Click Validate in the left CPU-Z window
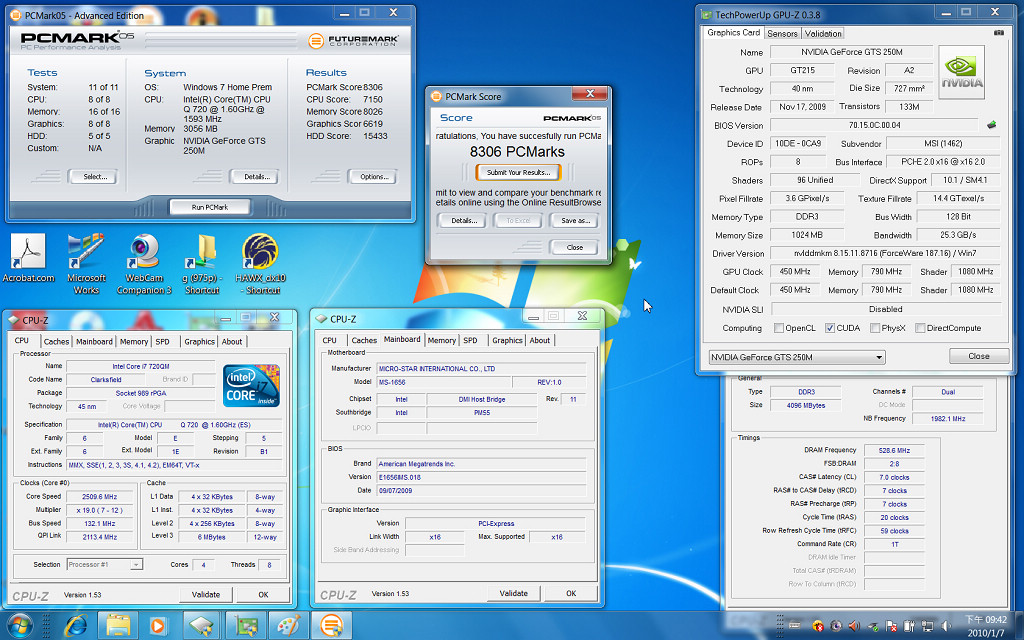1024x640 pixels. 206,594
